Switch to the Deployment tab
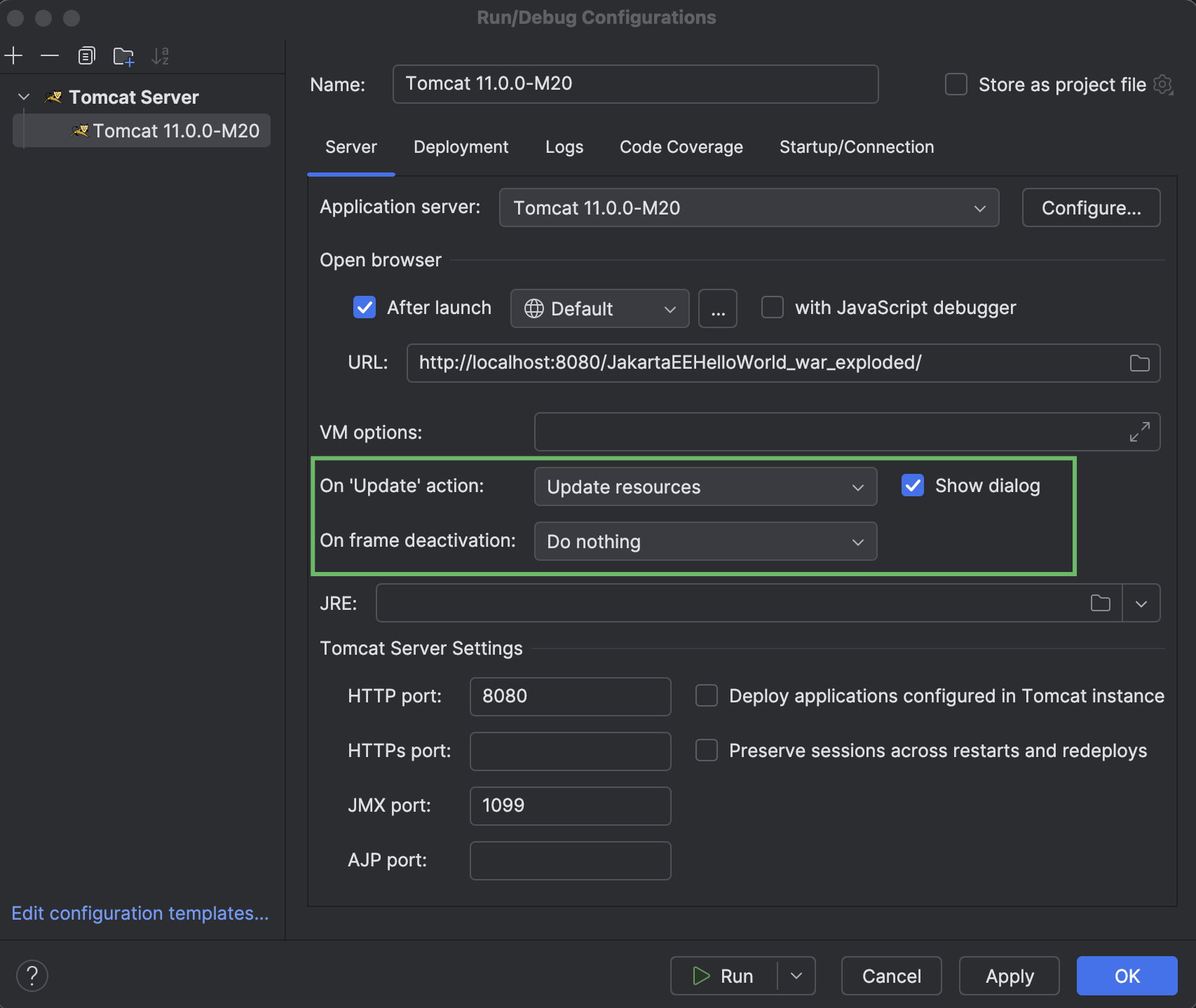The width and height of the screenshot is (1196, 1008). tap(461, 147)
